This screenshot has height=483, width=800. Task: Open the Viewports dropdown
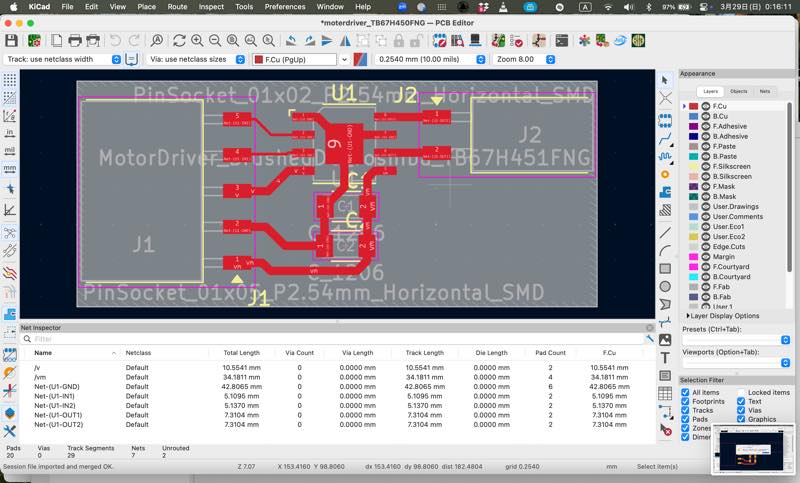click(x=736, y=363)
